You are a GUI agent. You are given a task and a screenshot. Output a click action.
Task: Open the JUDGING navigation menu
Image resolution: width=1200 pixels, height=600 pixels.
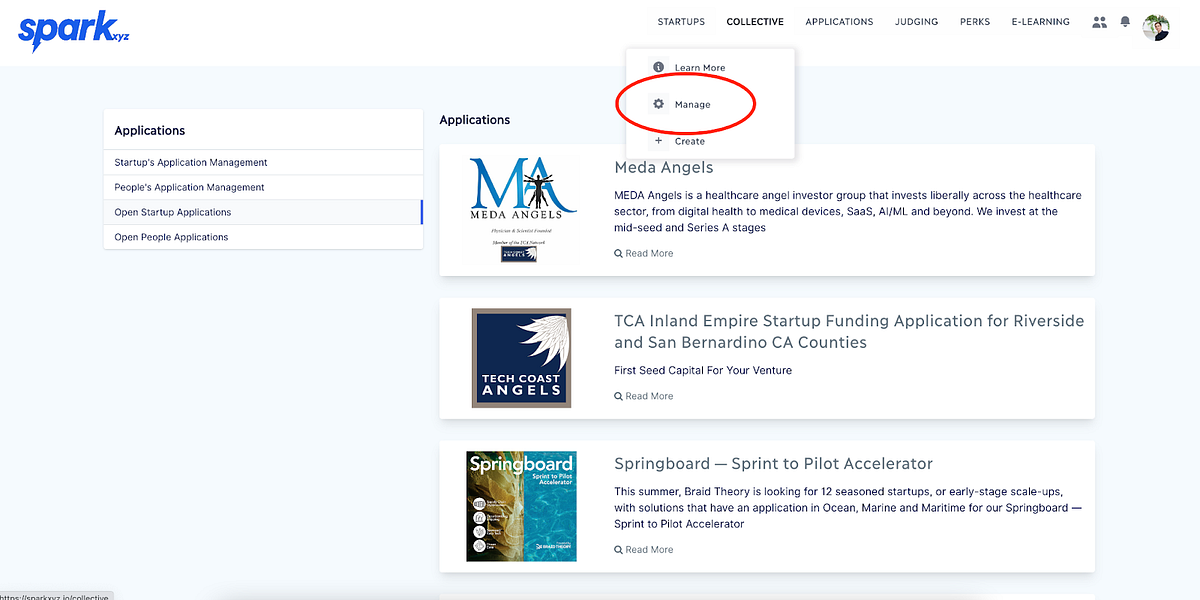[x=916, y=21]
